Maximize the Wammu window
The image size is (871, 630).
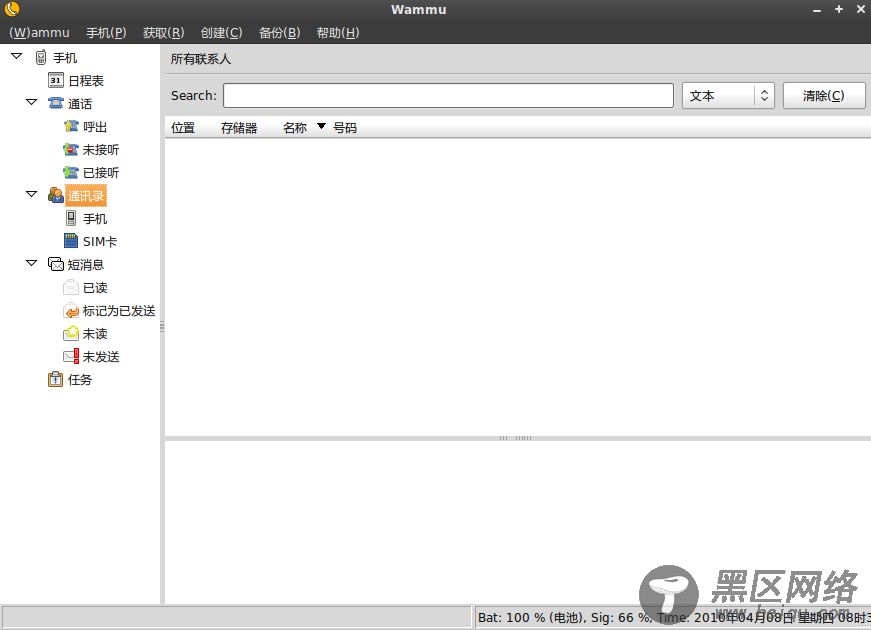839,9
